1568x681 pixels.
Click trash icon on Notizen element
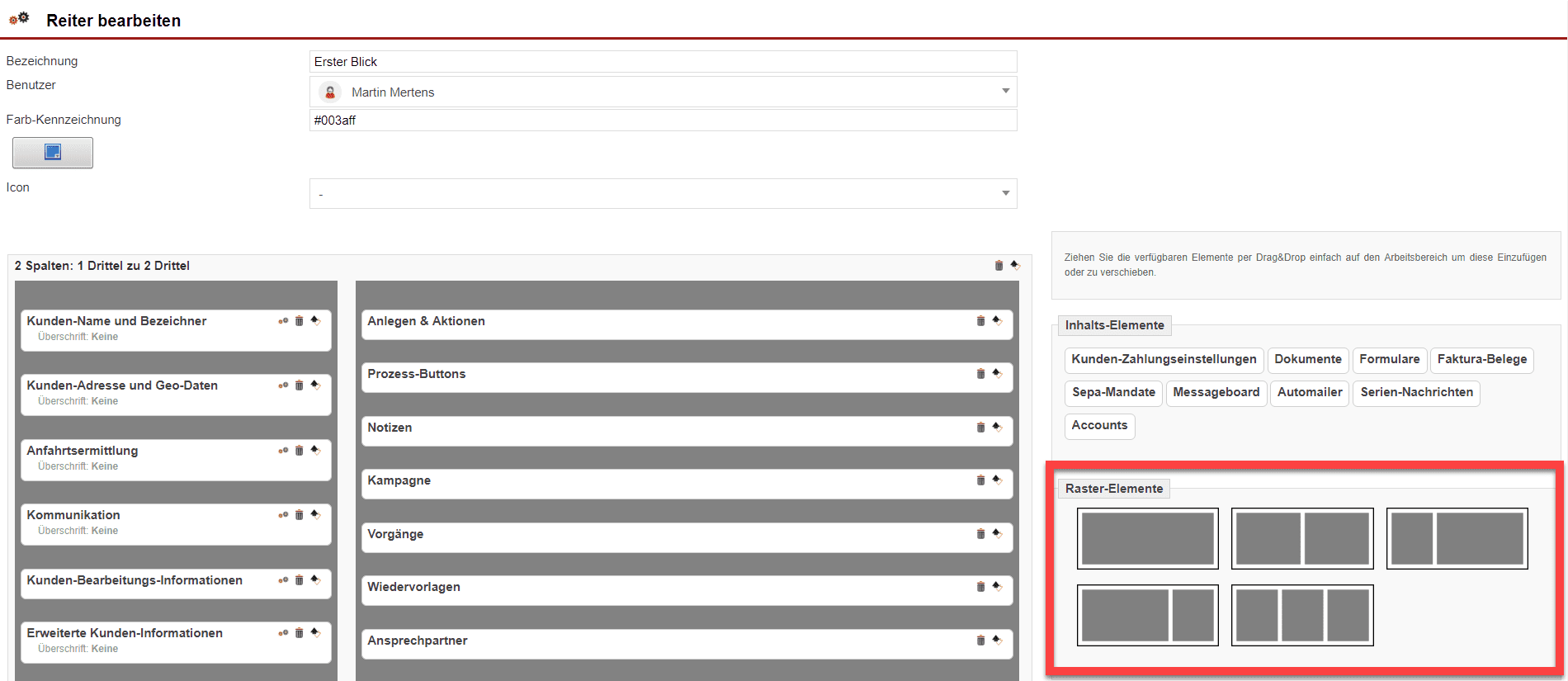(x=980, y=428)
